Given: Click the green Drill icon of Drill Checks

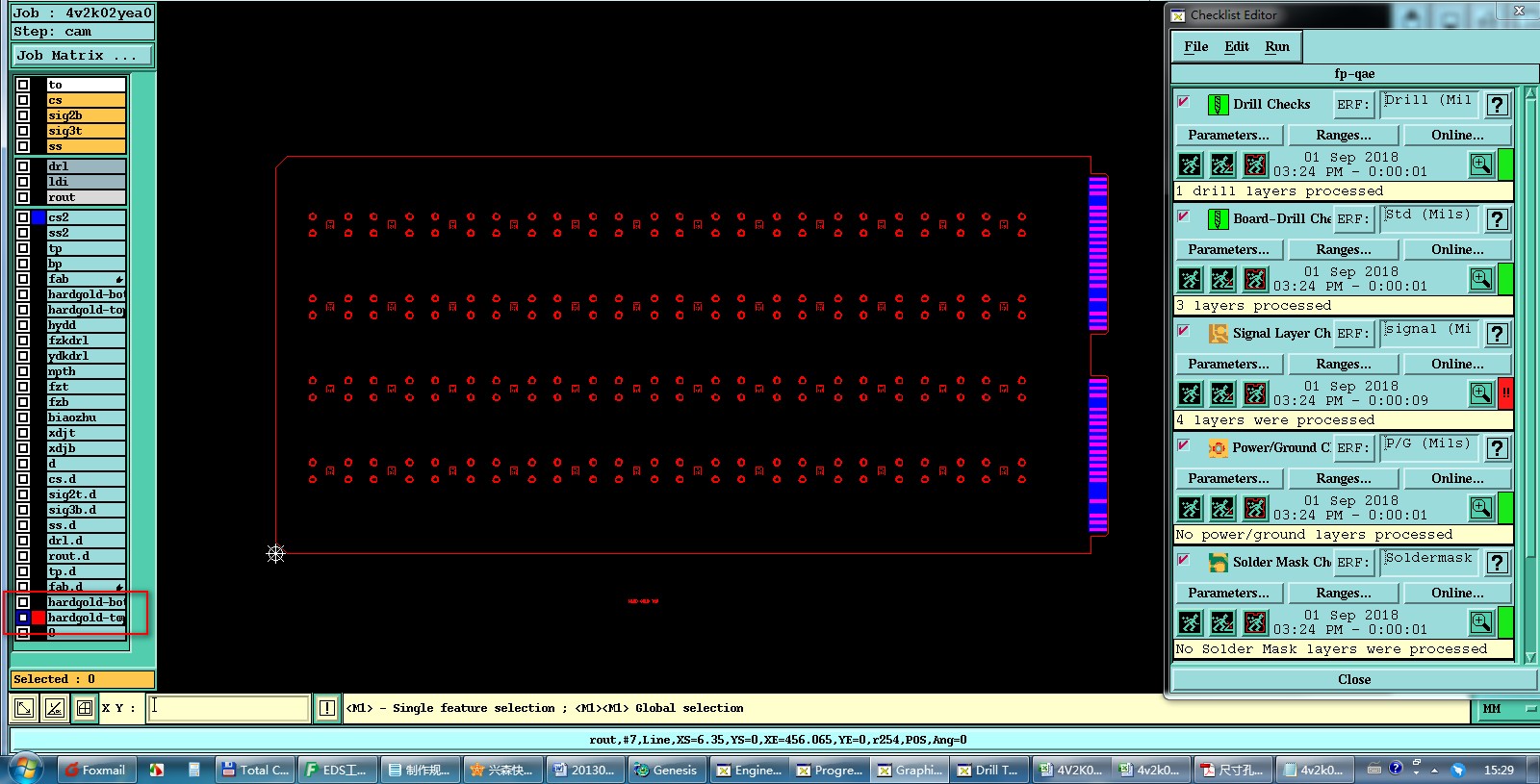Looking at the screenshot, I should 1218,104.
